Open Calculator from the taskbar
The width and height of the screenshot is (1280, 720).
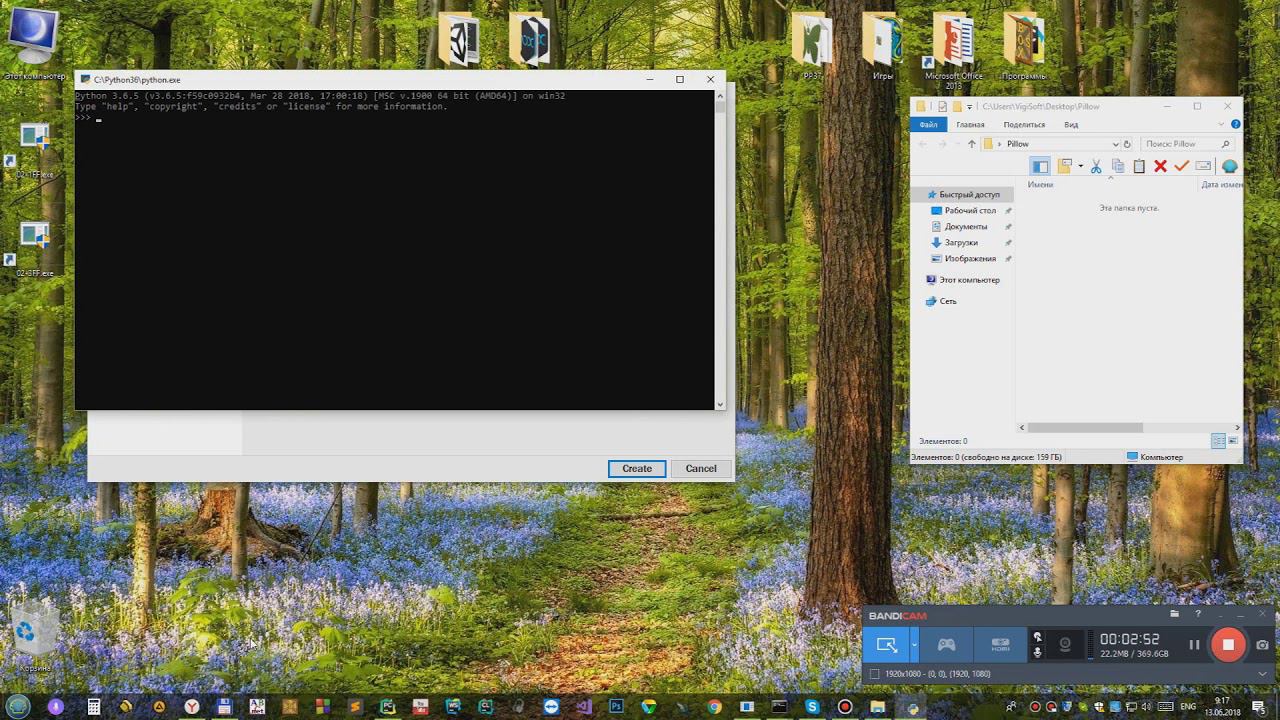pyautogui.click(x=94, y=707)
